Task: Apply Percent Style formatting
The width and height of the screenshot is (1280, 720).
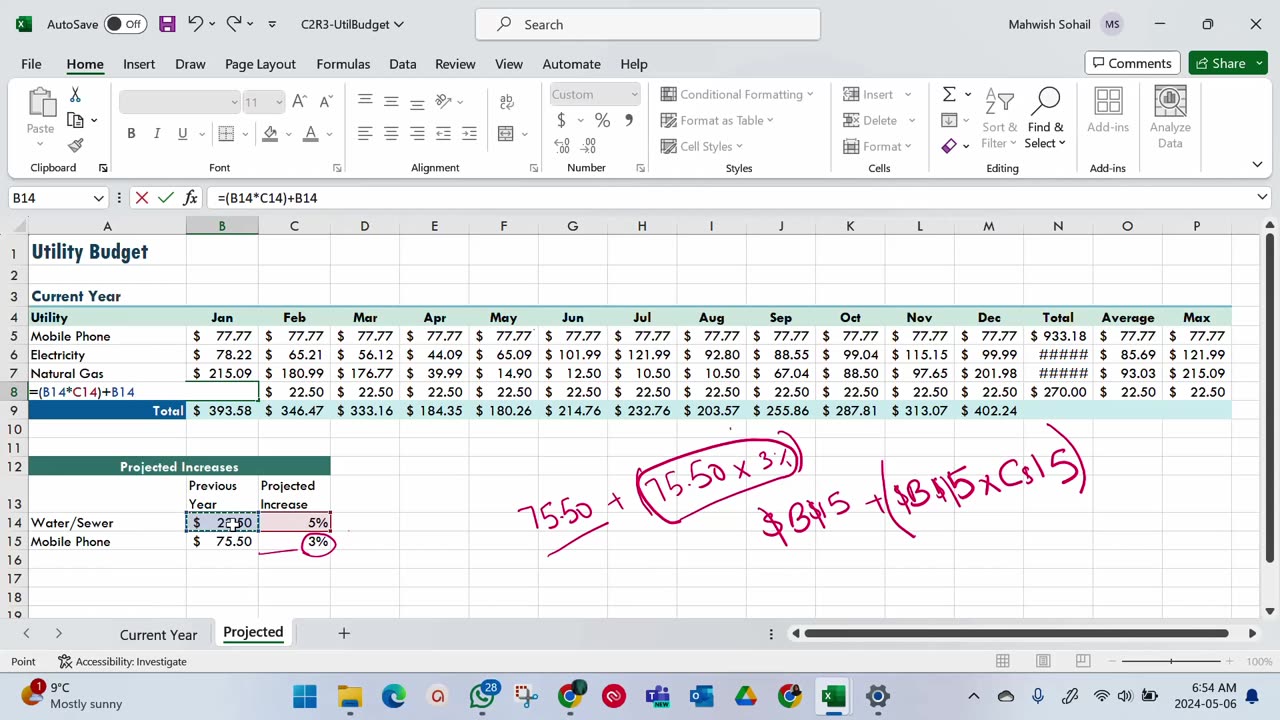Action: pos(602,120)
